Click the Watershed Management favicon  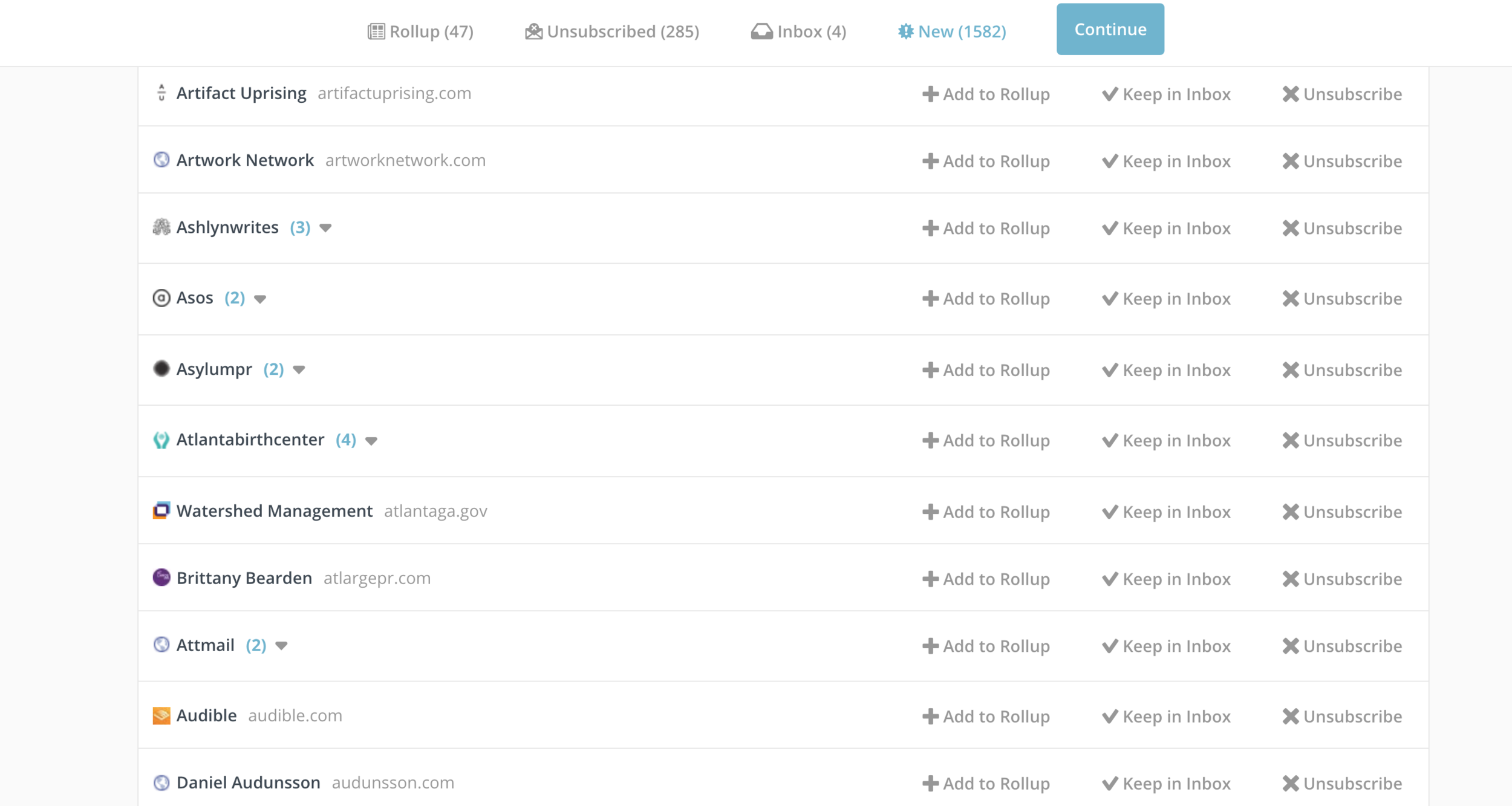pyautogui.click(x=161, y=511)
